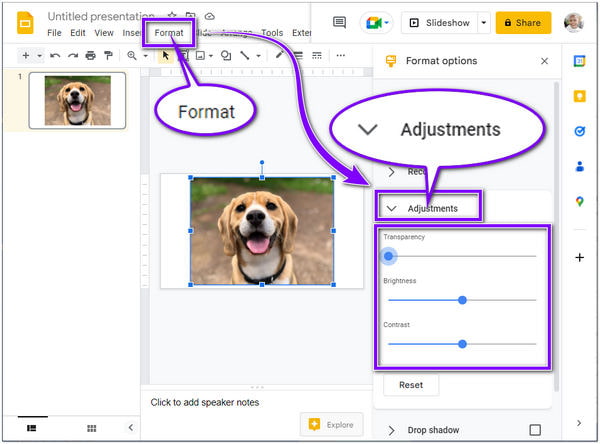Screen dimensions: 600x444
Task: Open the Google Slides home icon
Action: (25, 23)
